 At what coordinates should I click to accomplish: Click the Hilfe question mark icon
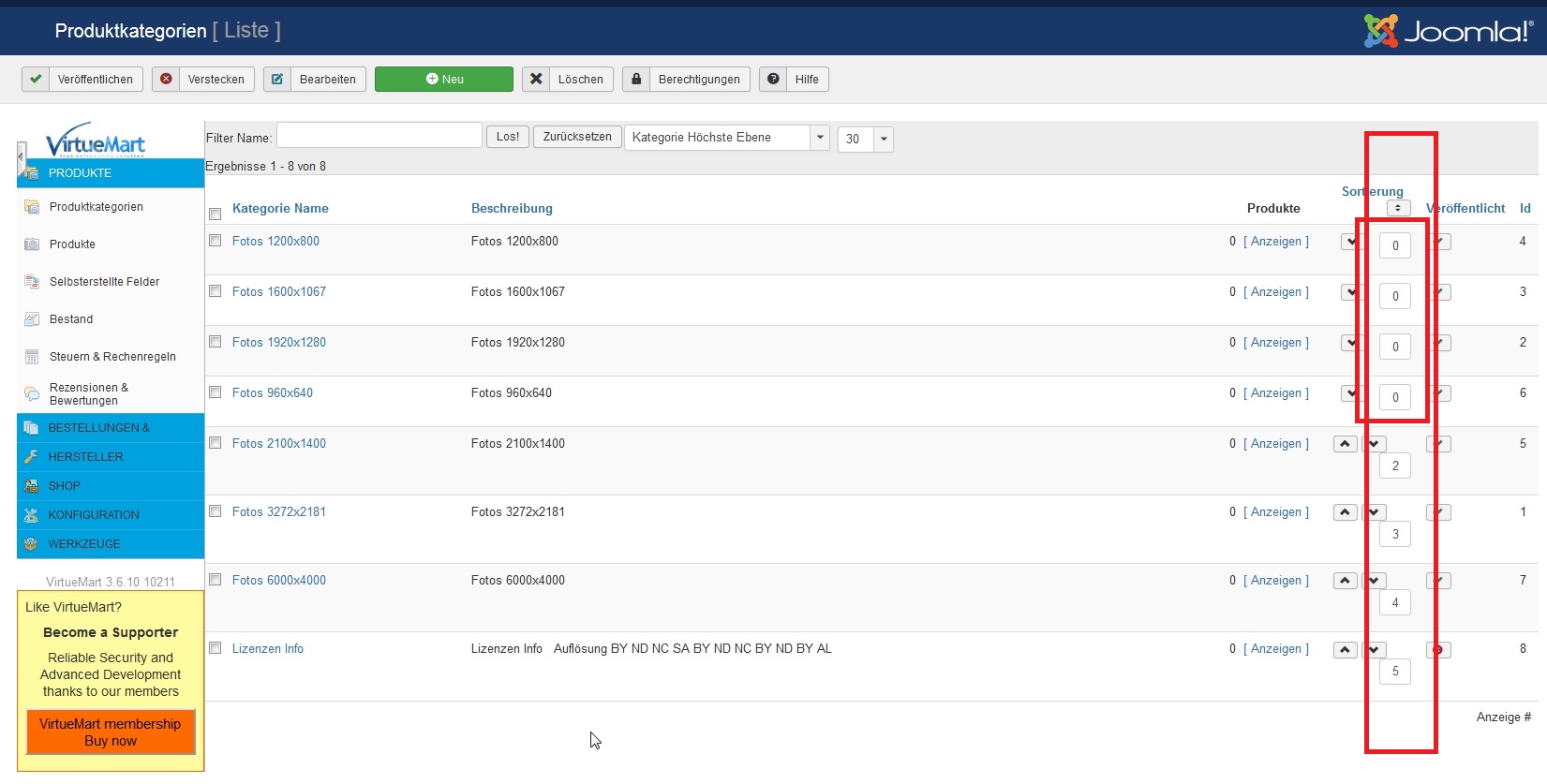773,80
